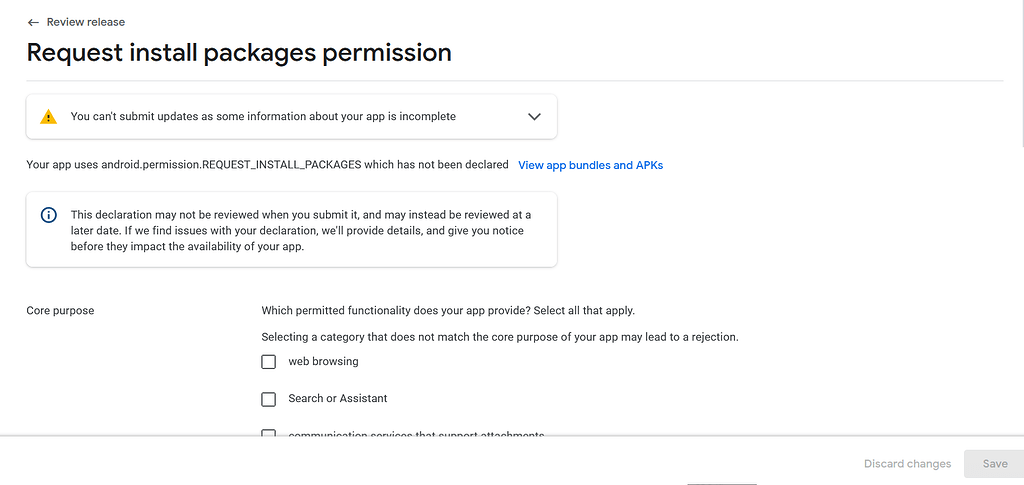Click the Search or Assistant option label
This screenshot has width=1024, height=485.
click(x=338, y=398)
